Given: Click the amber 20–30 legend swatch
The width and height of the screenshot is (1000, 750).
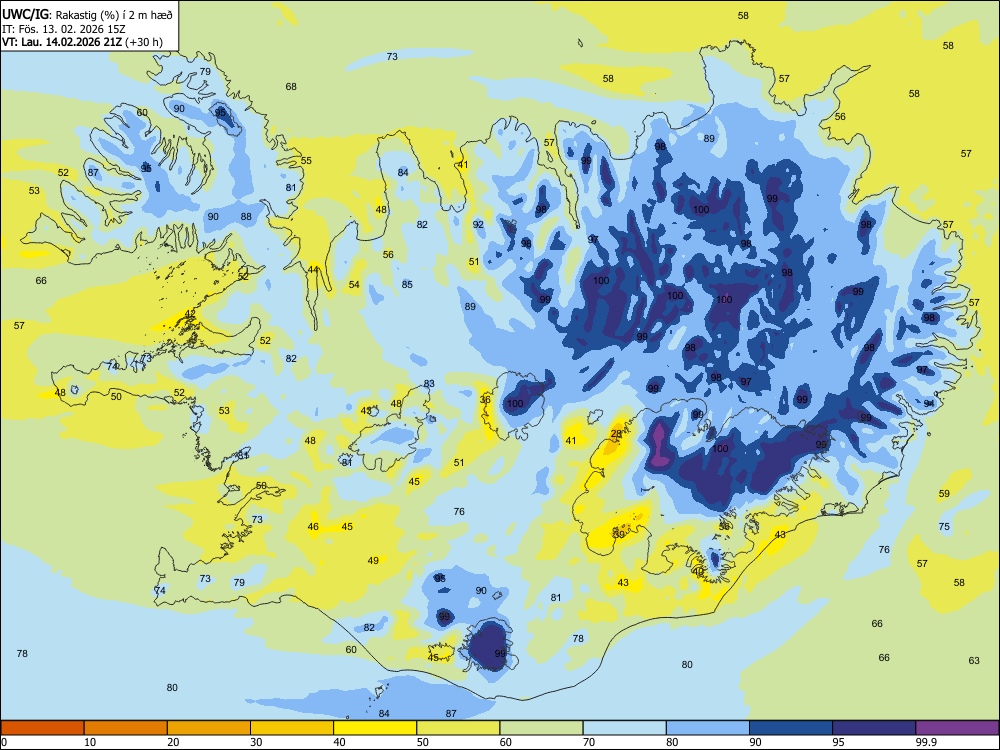Looking at the screenshot, I should pos(209,728).
